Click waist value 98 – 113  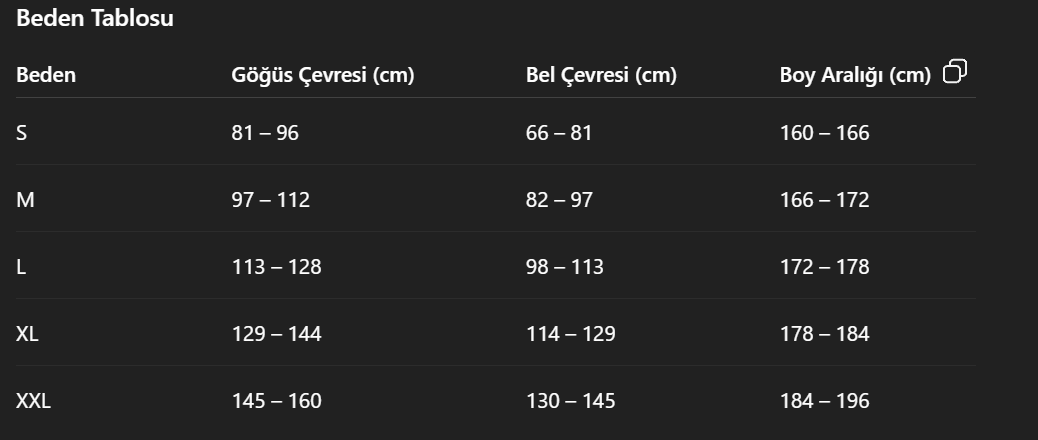pos(565,267)
